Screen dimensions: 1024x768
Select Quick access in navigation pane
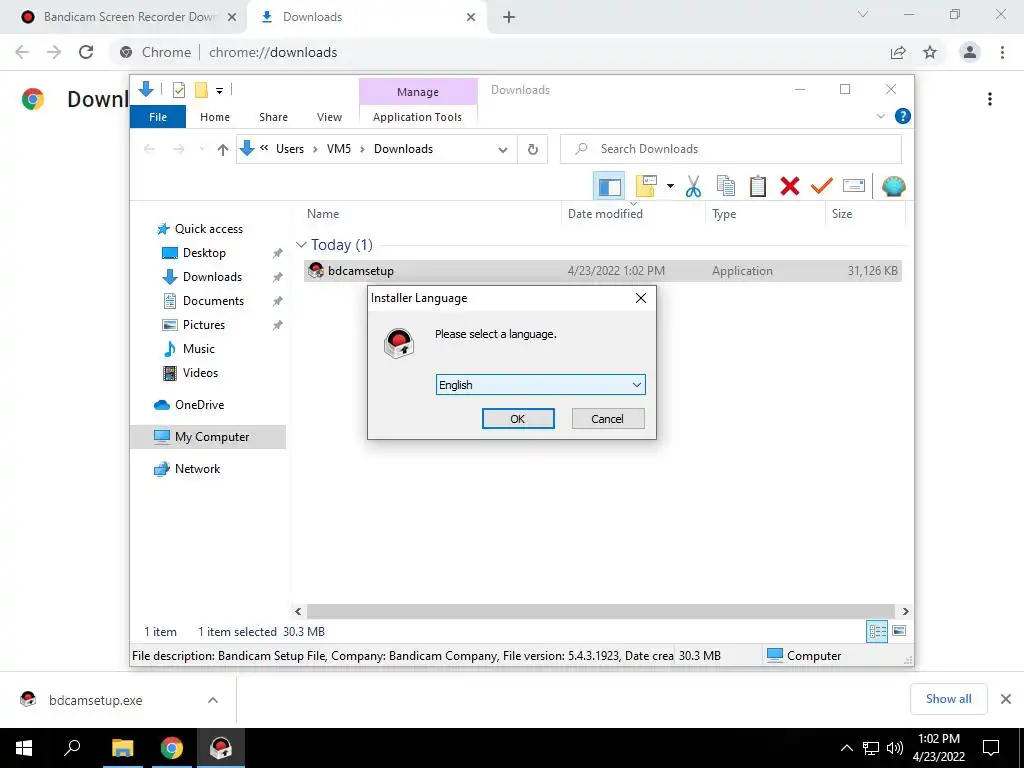coord(208,229)
